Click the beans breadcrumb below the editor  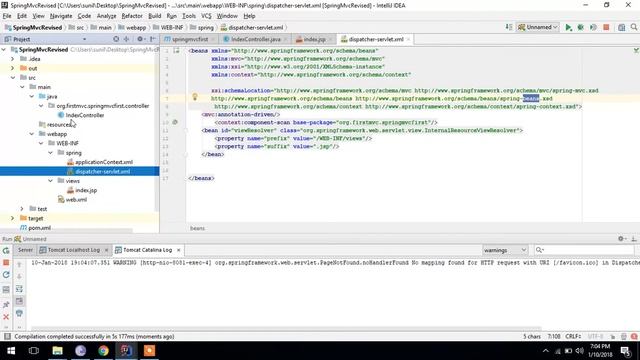[x=197, y=228]
